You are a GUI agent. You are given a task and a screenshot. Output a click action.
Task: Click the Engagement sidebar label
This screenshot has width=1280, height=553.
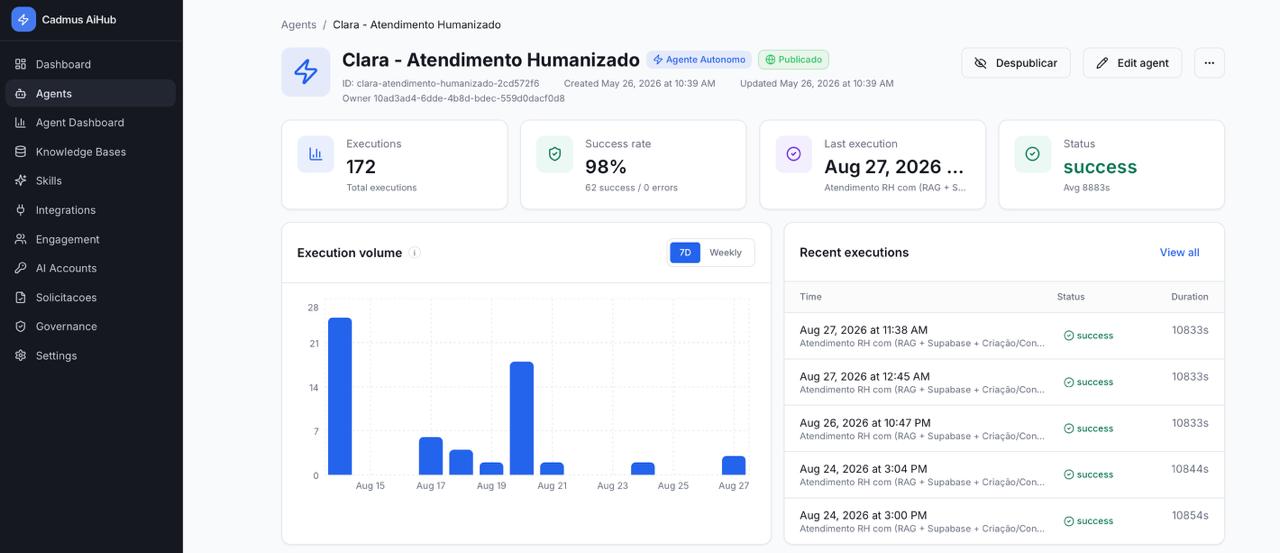[68, 239]
